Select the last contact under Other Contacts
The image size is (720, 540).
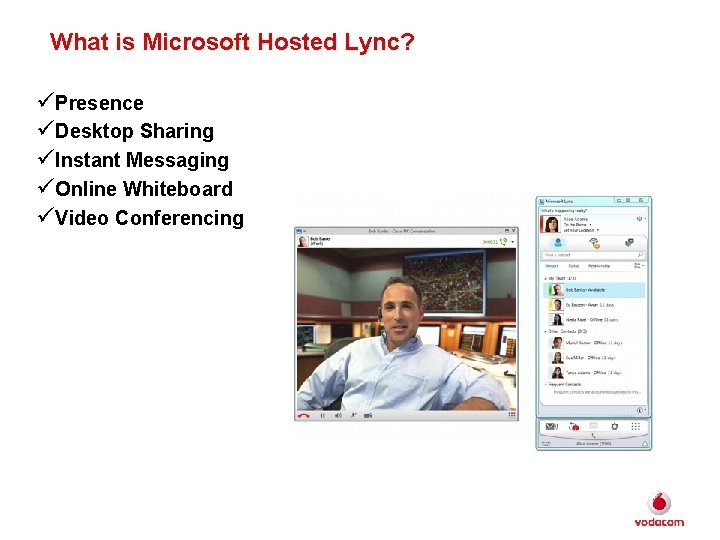click(594, 372)
